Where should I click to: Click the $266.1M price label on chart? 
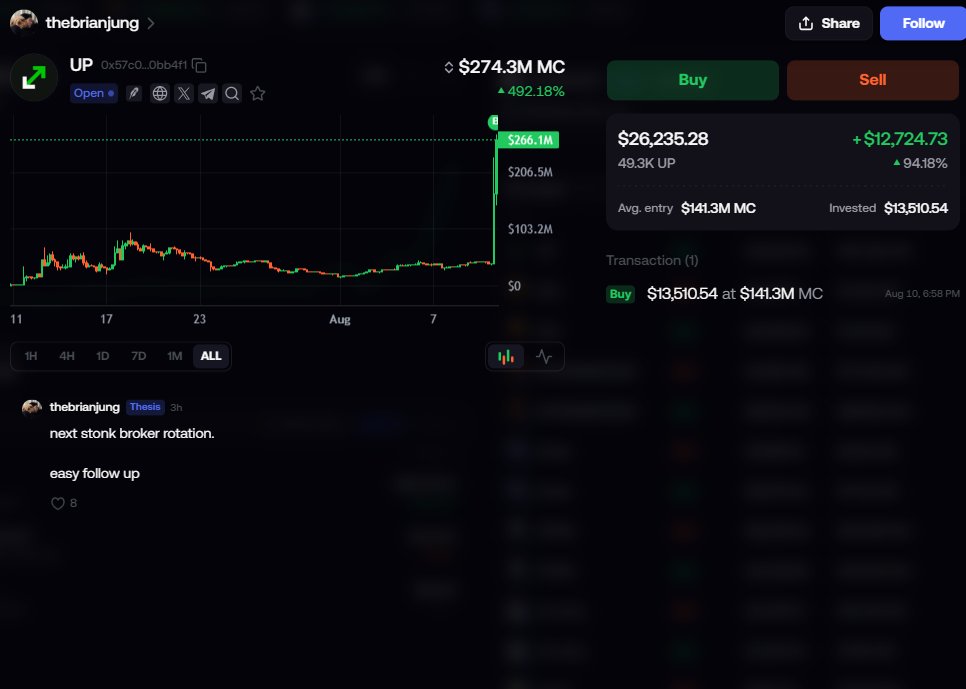click(529, 140)
